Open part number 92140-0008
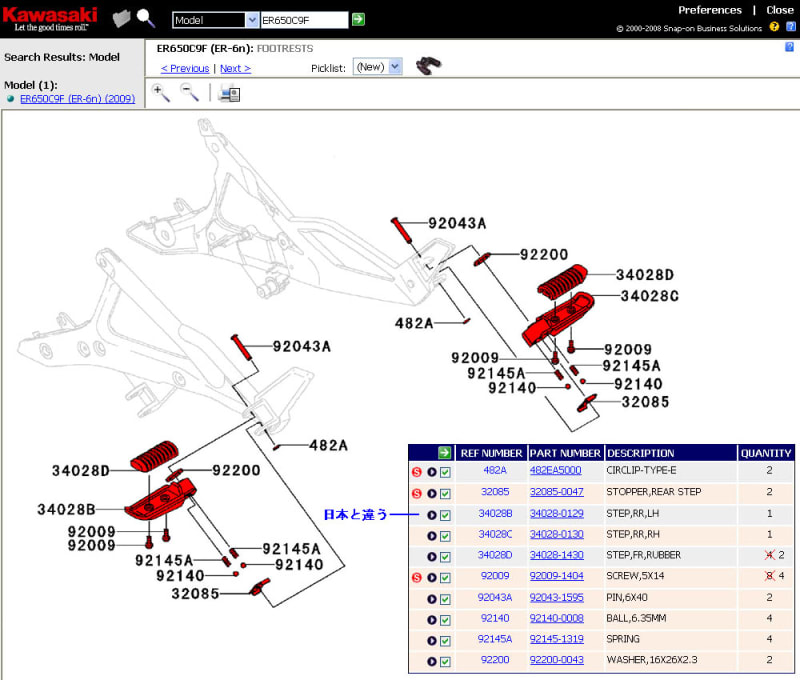Screen dimensions: 800x680 click(557, 618)
